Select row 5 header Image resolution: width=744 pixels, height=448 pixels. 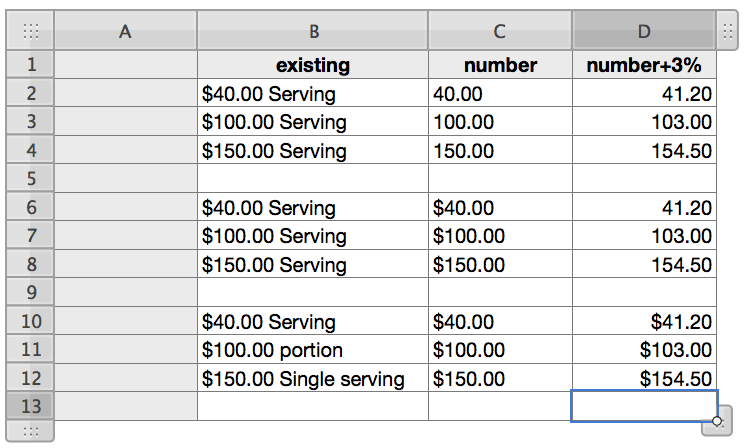(30, 179)
